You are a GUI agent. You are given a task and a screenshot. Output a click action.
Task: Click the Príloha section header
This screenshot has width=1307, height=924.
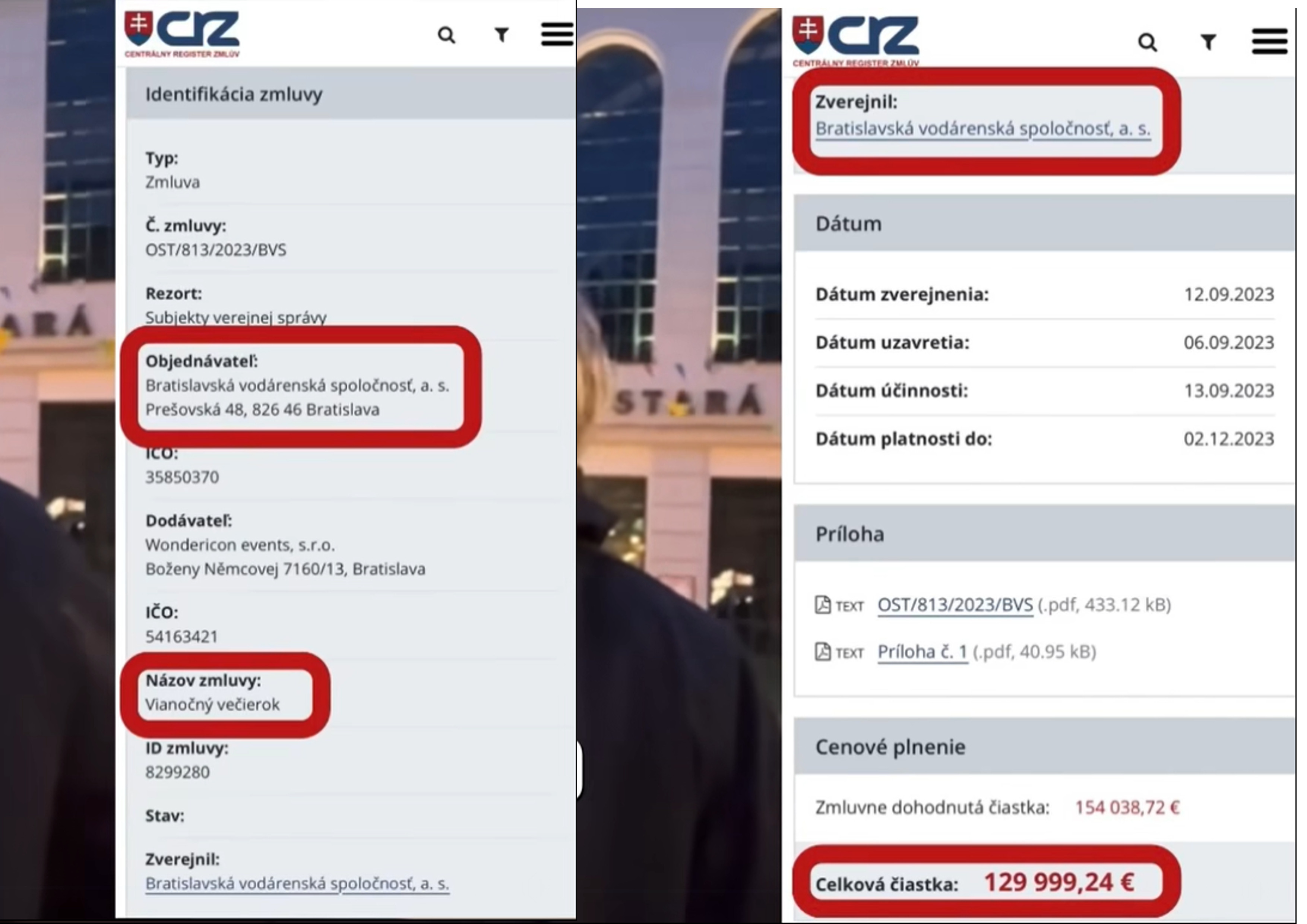1045,534
